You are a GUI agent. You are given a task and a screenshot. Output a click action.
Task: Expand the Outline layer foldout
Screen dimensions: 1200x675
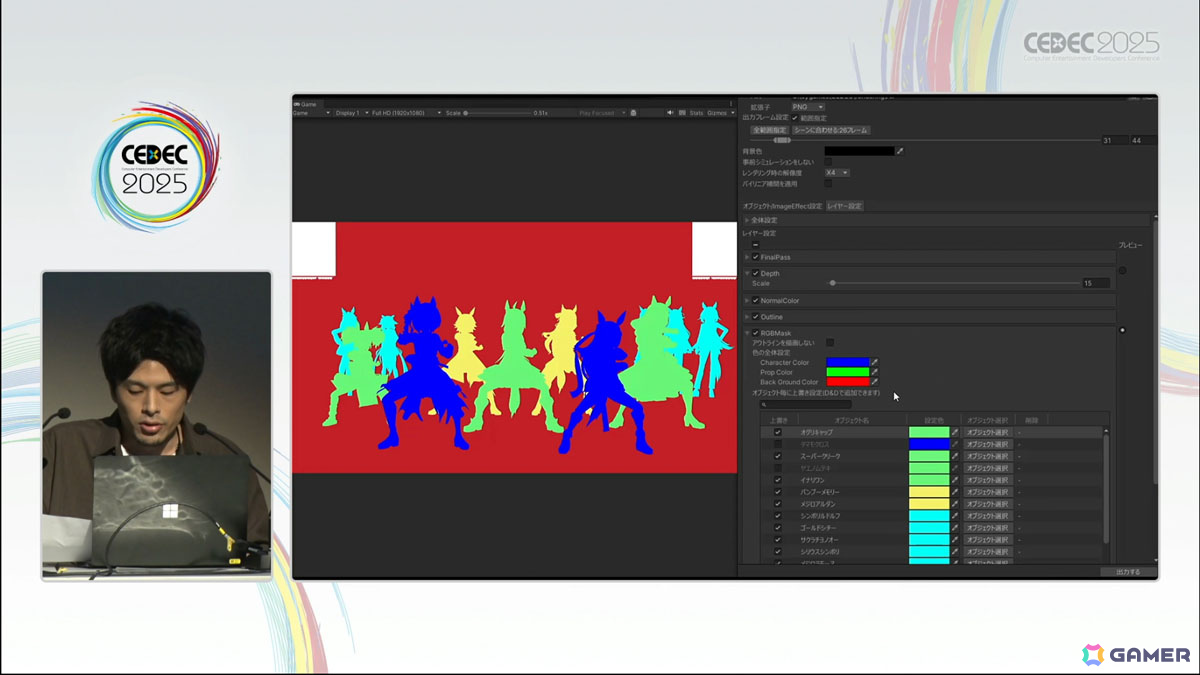click(747, 317)
